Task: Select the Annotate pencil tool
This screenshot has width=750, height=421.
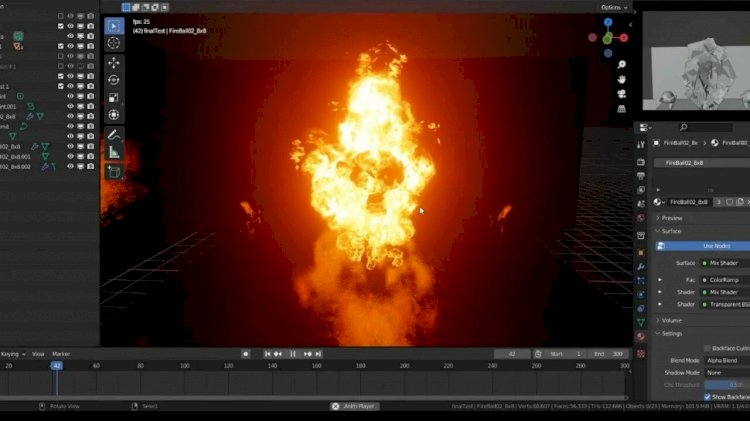Action: (113, 135)
